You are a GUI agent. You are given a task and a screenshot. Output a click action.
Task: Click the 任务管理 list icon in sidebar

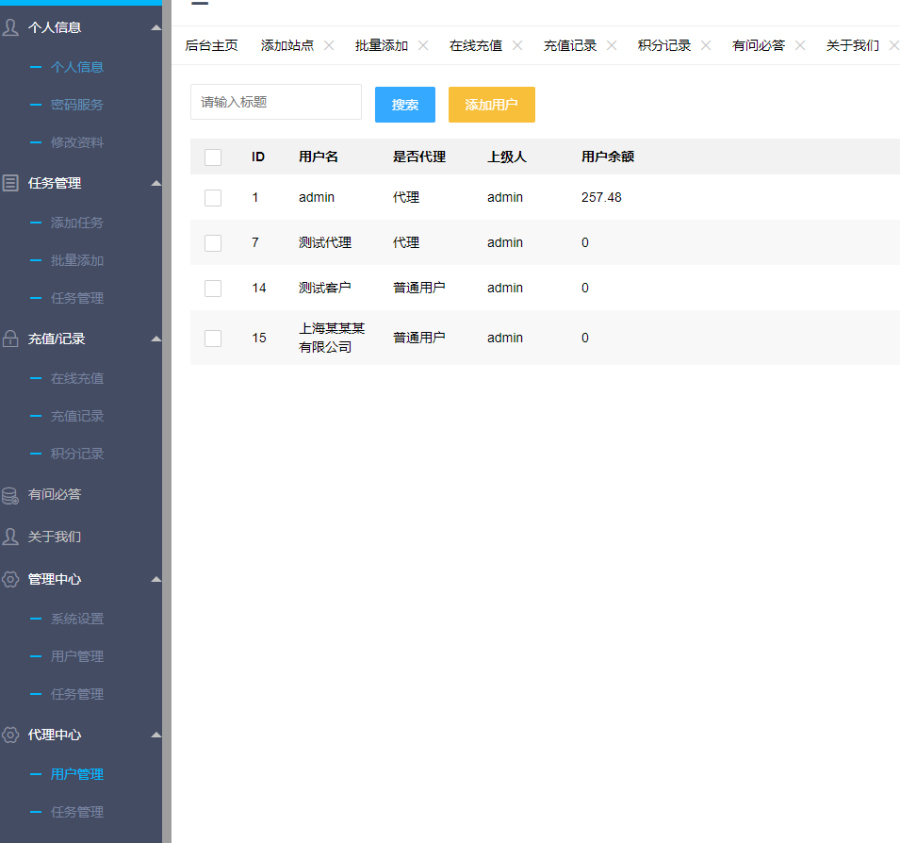coord(11,183)
